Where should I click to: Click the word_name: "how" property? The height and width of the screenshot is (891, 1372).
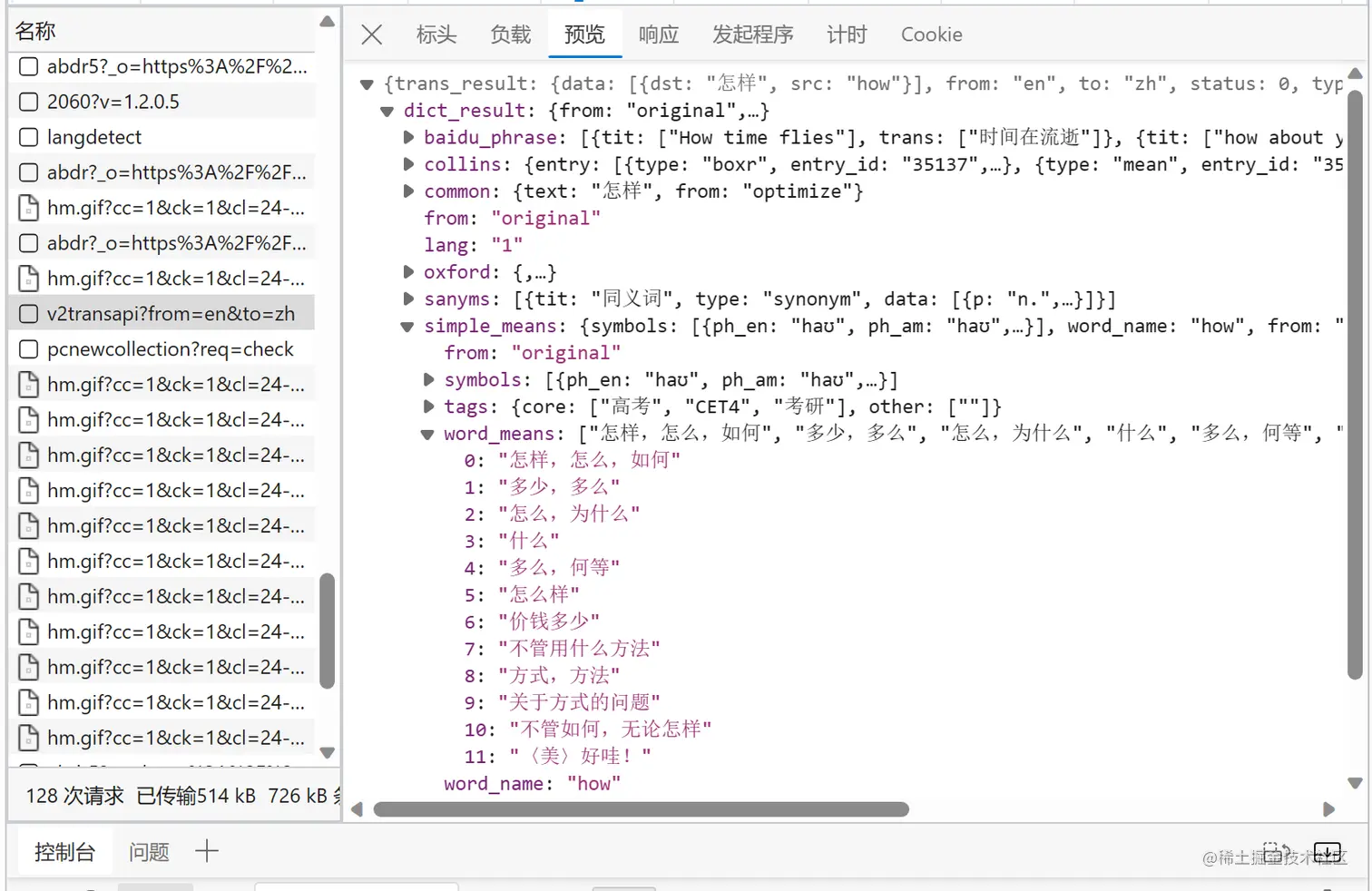(x=533, y=783)
